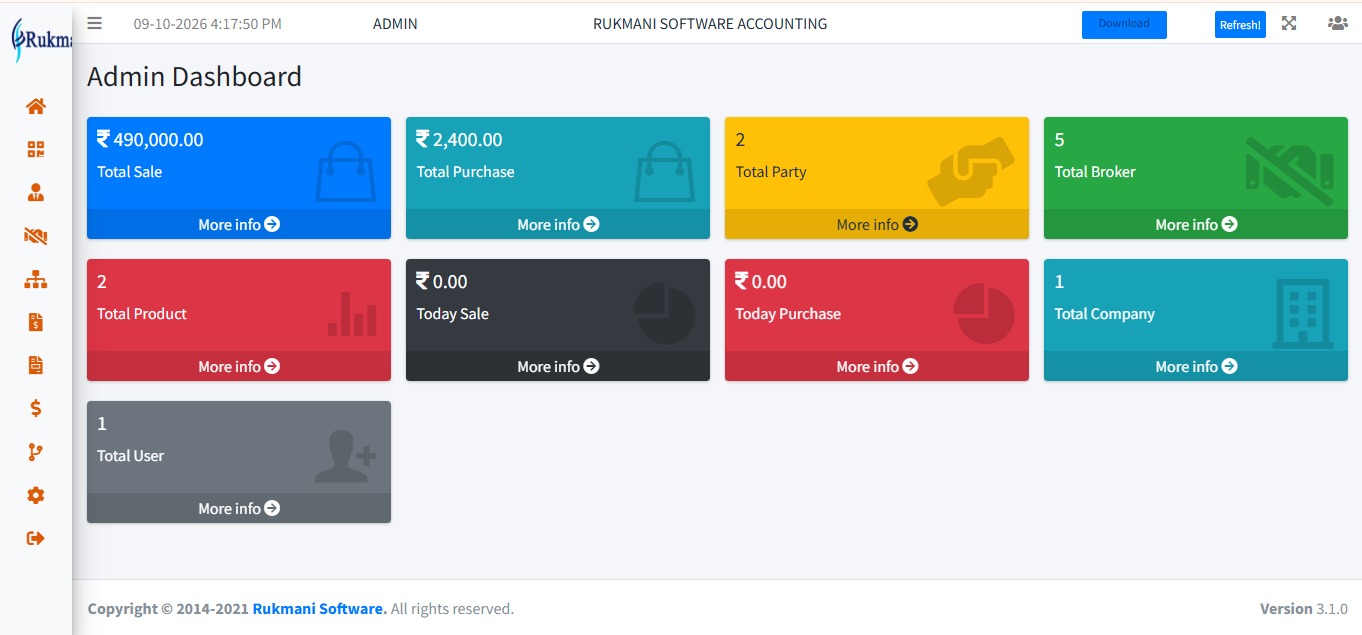Click the RUKMANI SOFTWARE ACCOUNTING title

click(710, 23)
